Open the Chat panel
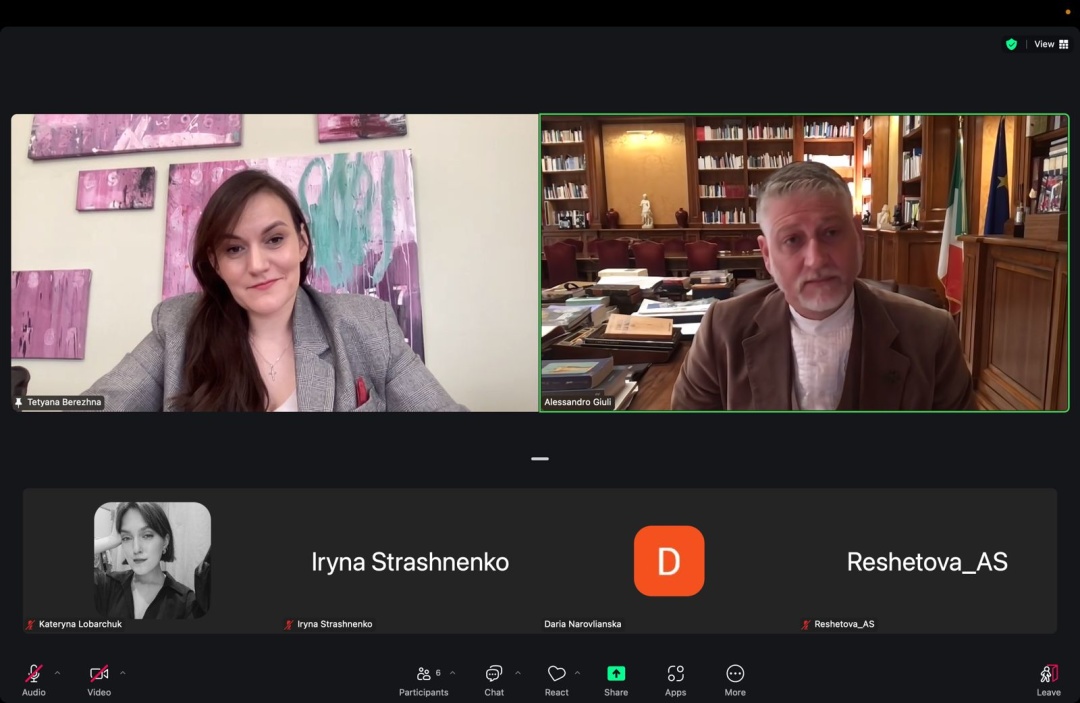The width and height of the screenshot is (1080, 703). [x=494, y=674]
